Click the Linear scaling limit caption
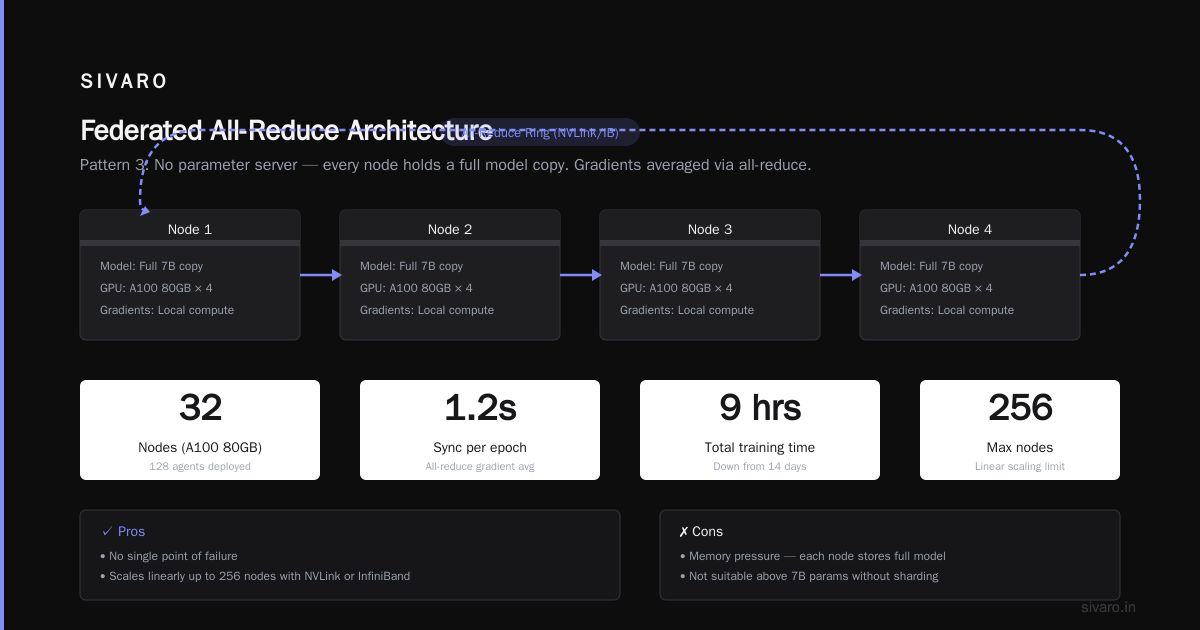This screenshot has width=1200, height=630. (x=1020, y=466)
